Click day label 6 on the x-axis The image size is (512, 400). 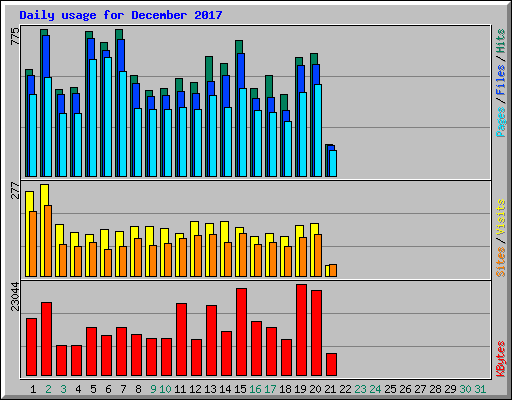tap(108, 389)
